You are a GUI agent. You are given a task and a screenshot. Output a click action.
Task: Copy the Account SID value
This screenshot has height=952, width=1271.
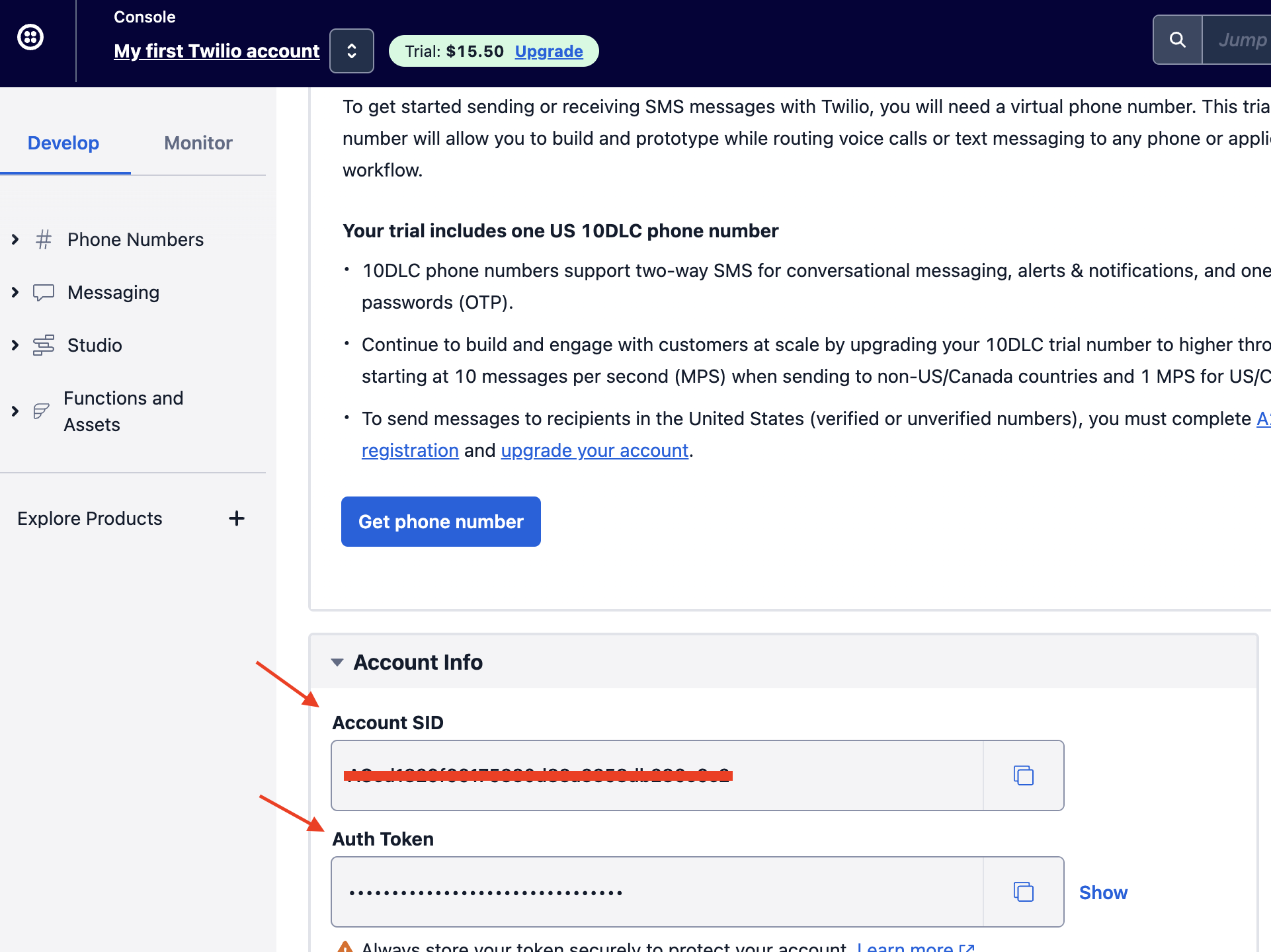pyautogui.click(x=1023, y=775)
